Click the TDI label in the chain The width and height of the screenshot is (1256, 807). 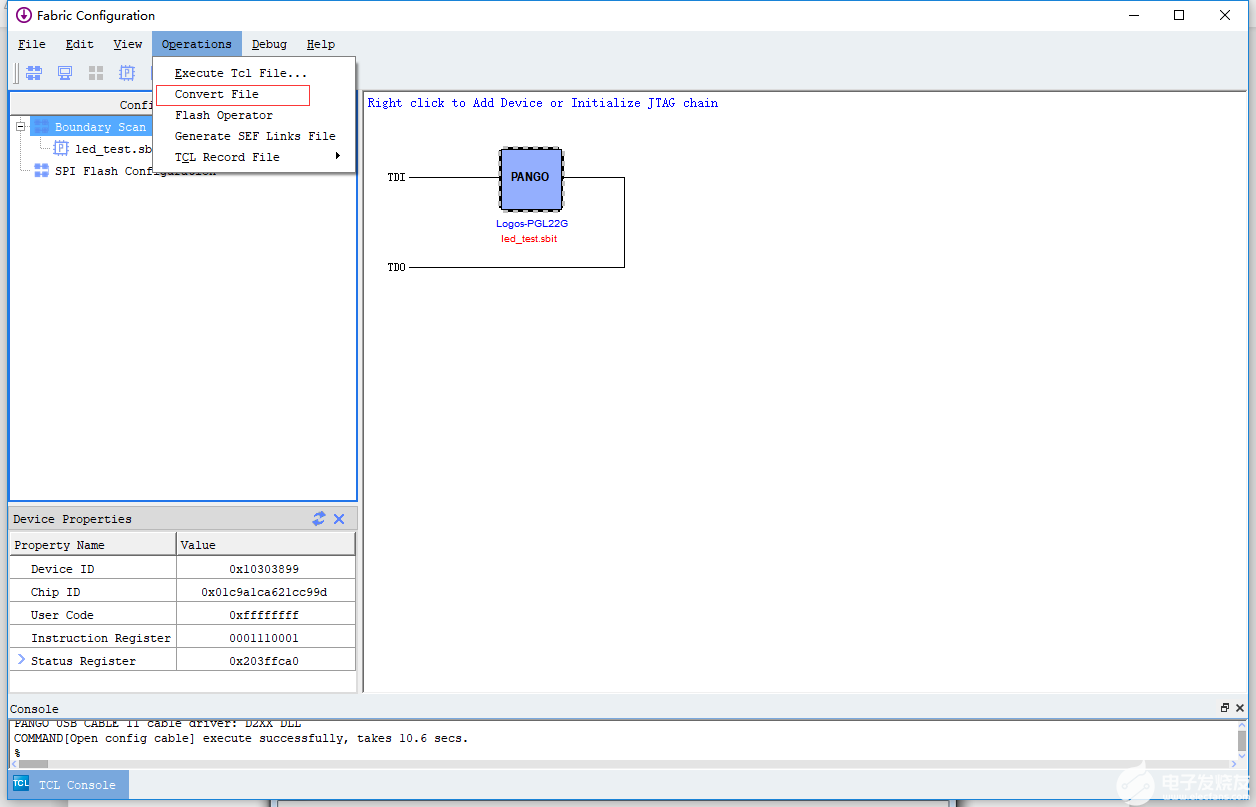point(397,177)
